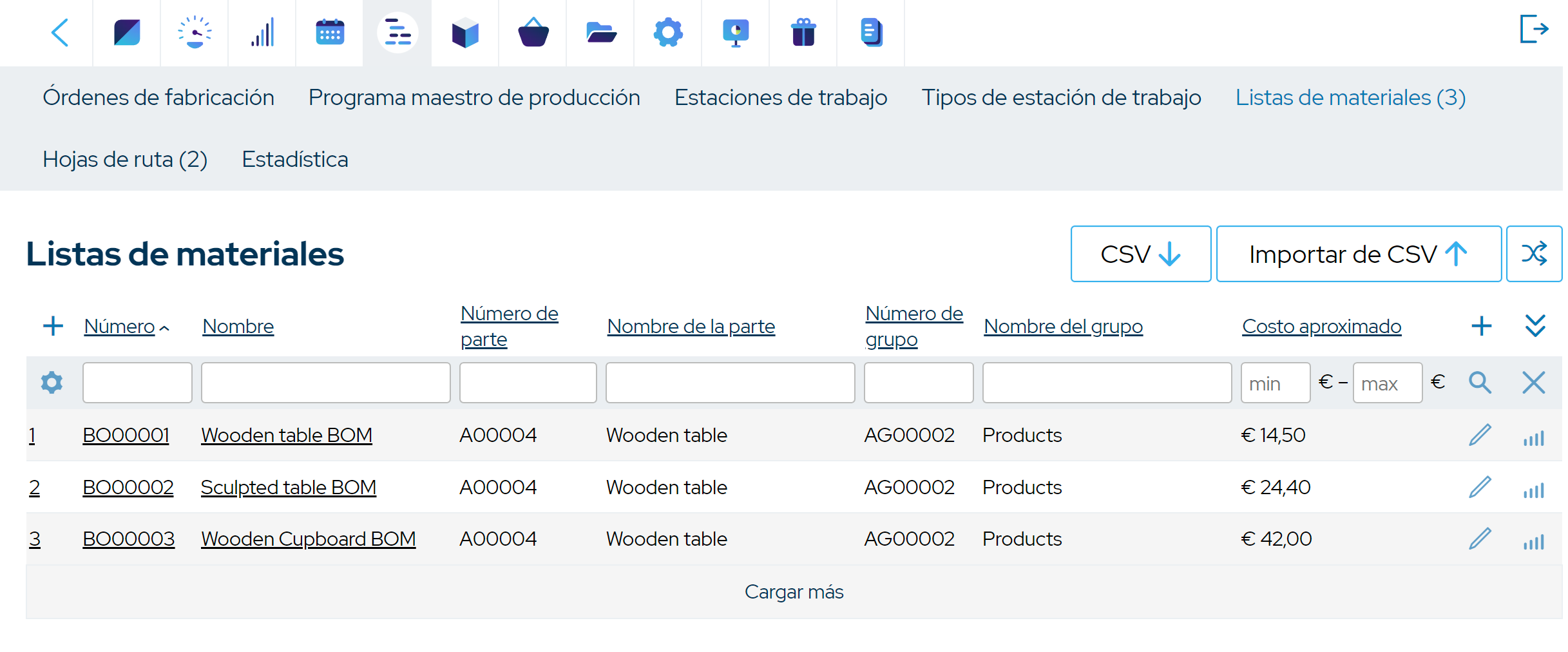The height and width of the screenshot is (652, 1568).
Task: Click the filter search magnifier icon
Action: [1480, 383]
